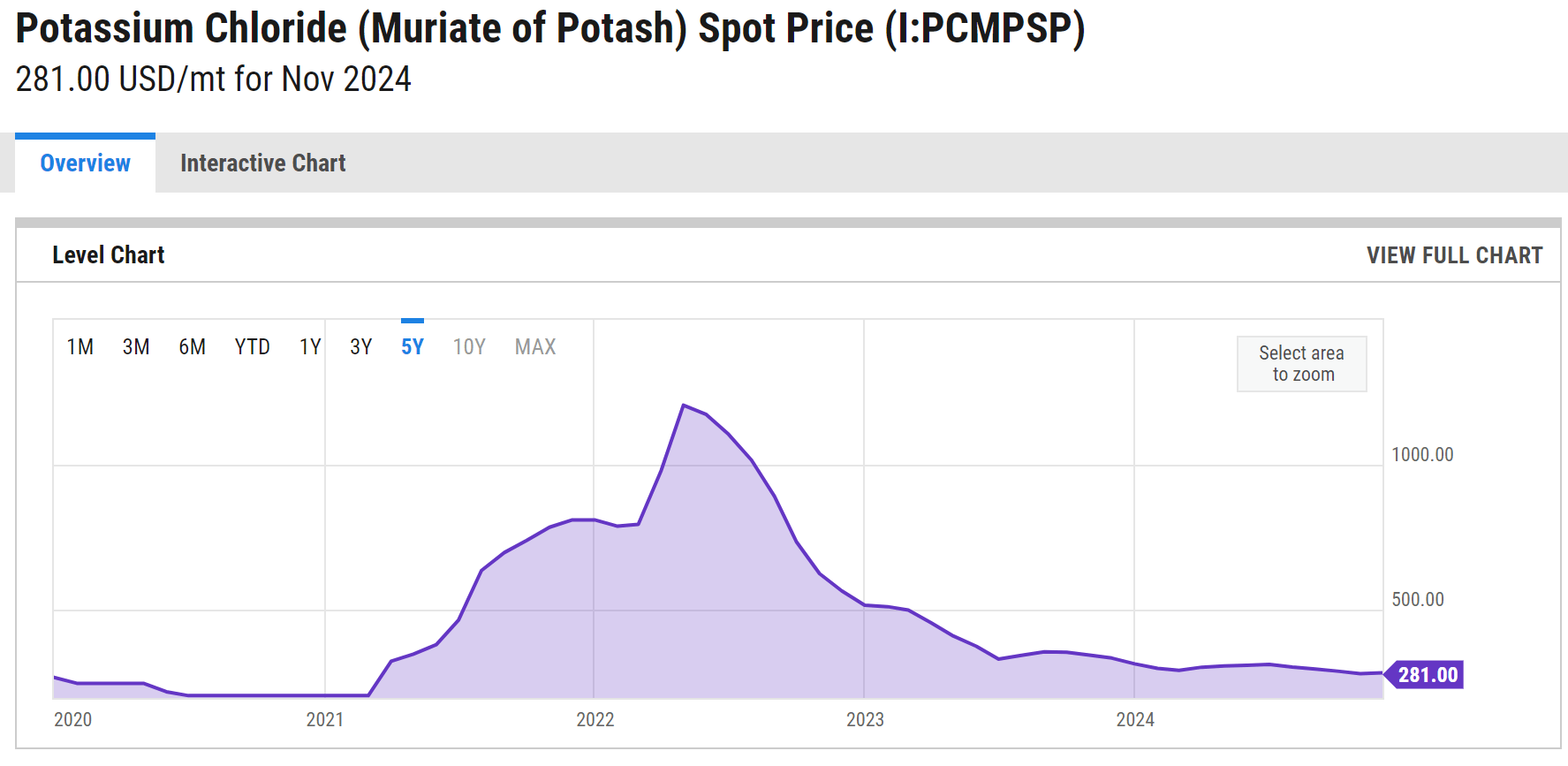Click the Select area to zoom box
Image resolution: width=1568 pixels, height=766 pixels.
(x=1301, y=363)
